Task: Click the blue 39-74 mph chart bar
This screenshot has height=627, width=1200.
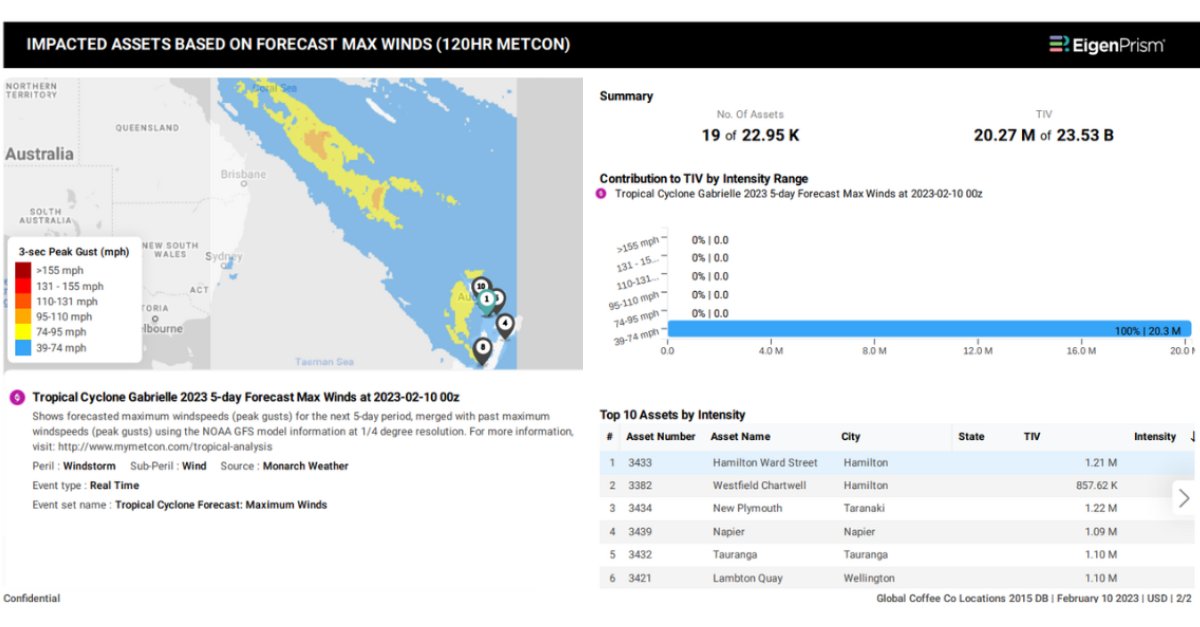Action: pyautogui.click(x=930, y=330)
